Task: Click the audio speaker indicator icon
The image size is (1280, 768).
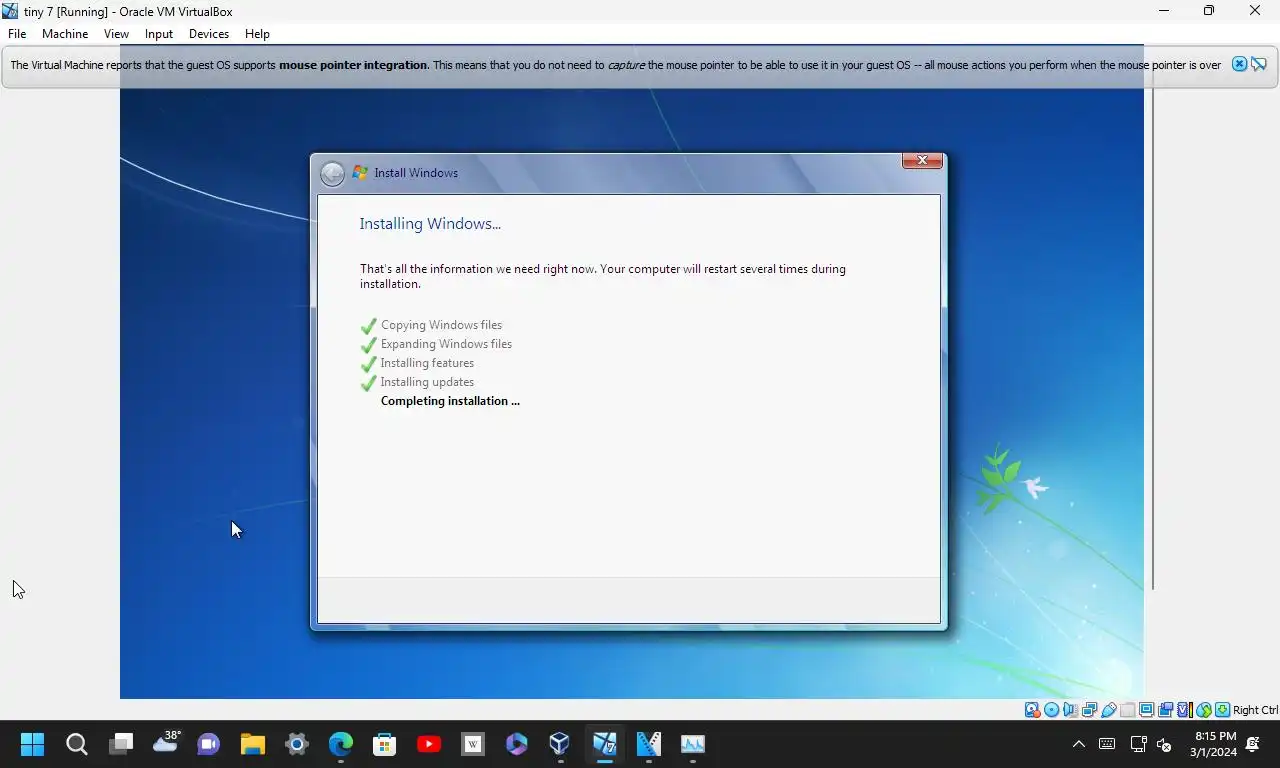Action: pos(1070,710)
